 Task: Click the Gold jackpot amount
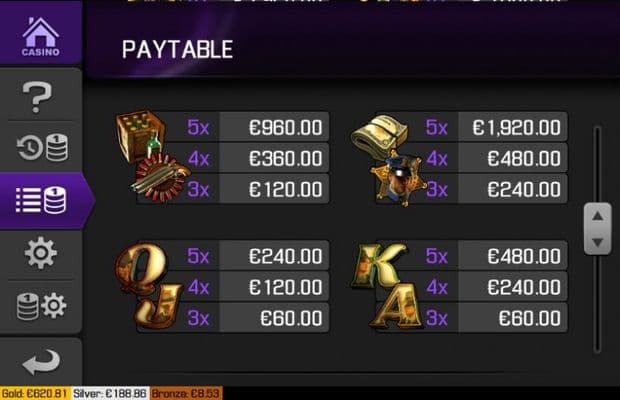click(x=35, y=393)
